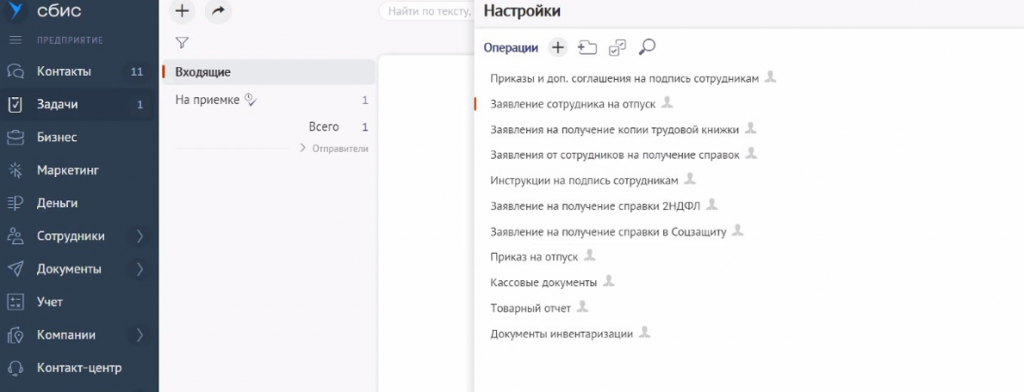The height and width of the screenshot is (392, 1024).
Task: Add new operation with plus icon
Action: point(558,47)
